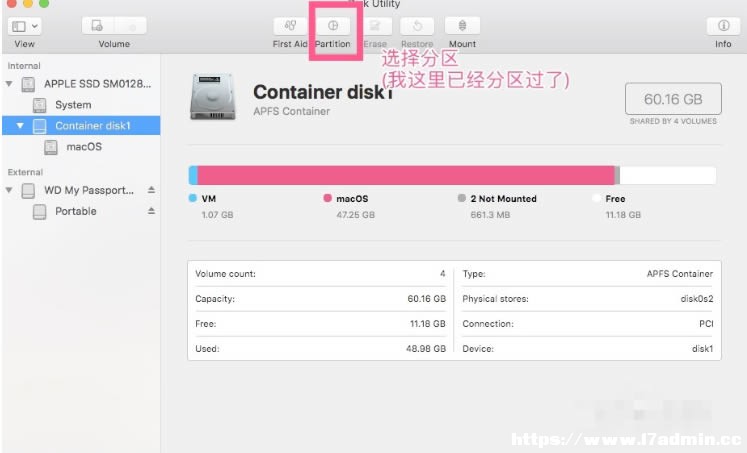
Task: Click the Used value 48.98 GB
Action: point(426,349)
